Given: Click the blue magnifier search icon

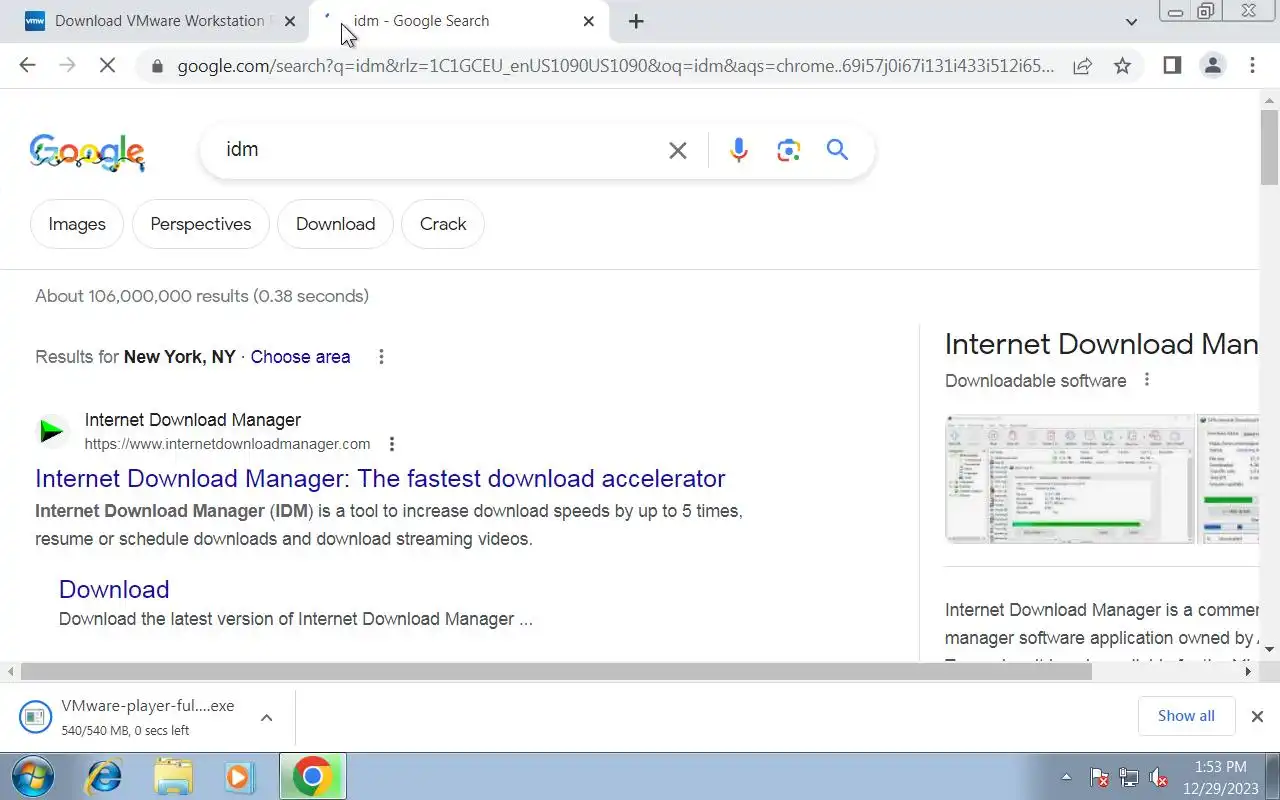Looking at the screenshot, I should point(837,150).
